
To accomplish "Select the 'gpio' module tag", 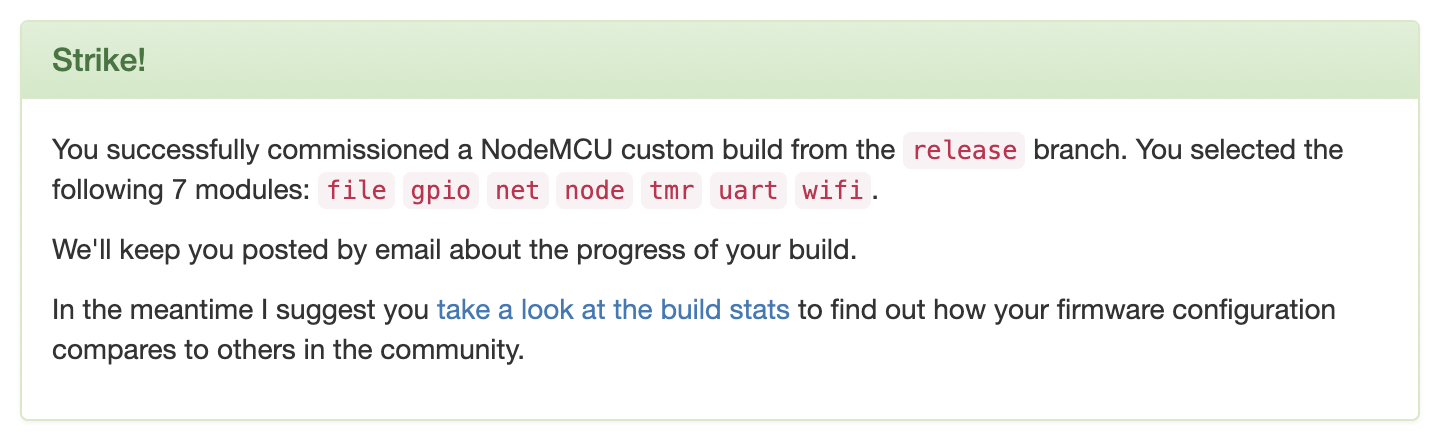I will tap(441, 190).
